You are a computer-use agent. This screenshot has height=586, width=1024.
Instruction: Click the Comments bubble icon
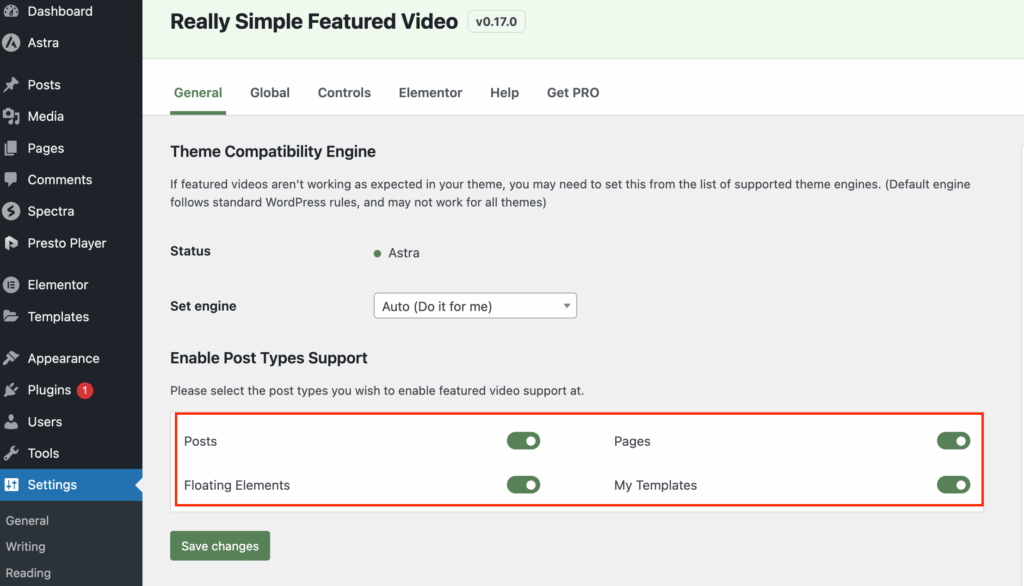tap(11, 180)
